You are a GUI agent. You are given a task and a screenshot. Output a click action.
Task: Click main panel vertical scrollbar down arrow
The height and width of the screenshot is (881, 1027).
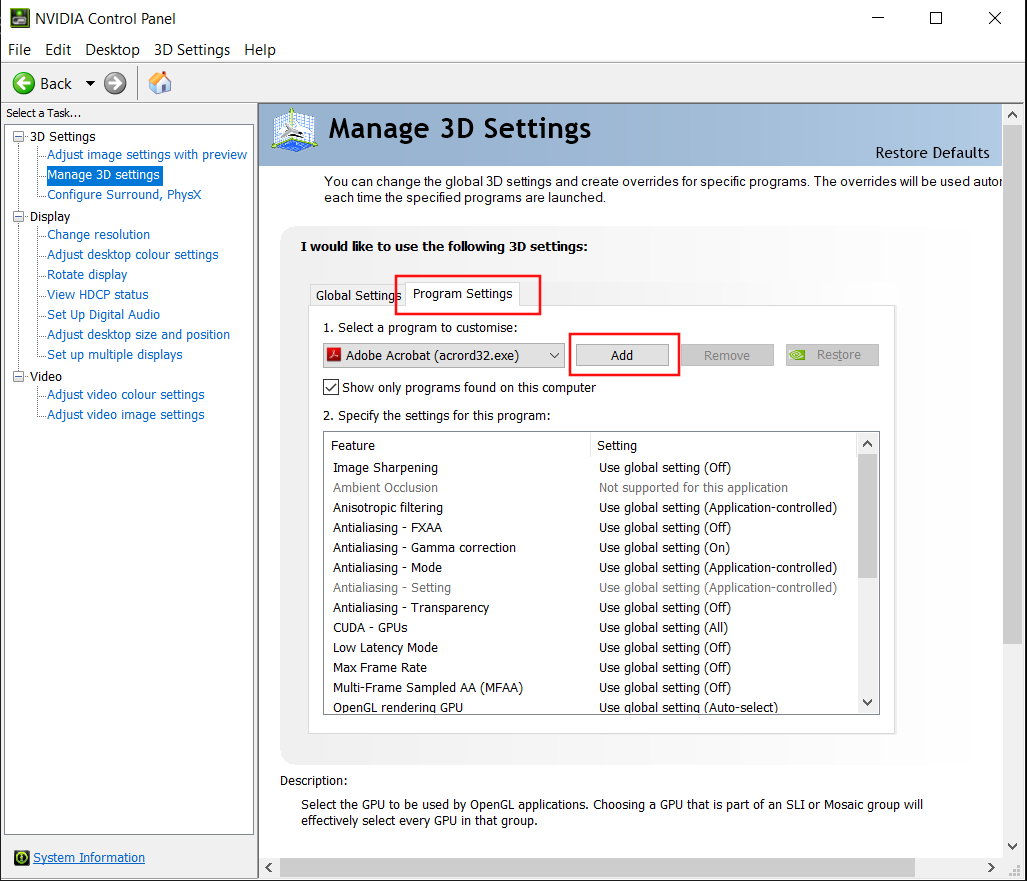point(1012,846)
